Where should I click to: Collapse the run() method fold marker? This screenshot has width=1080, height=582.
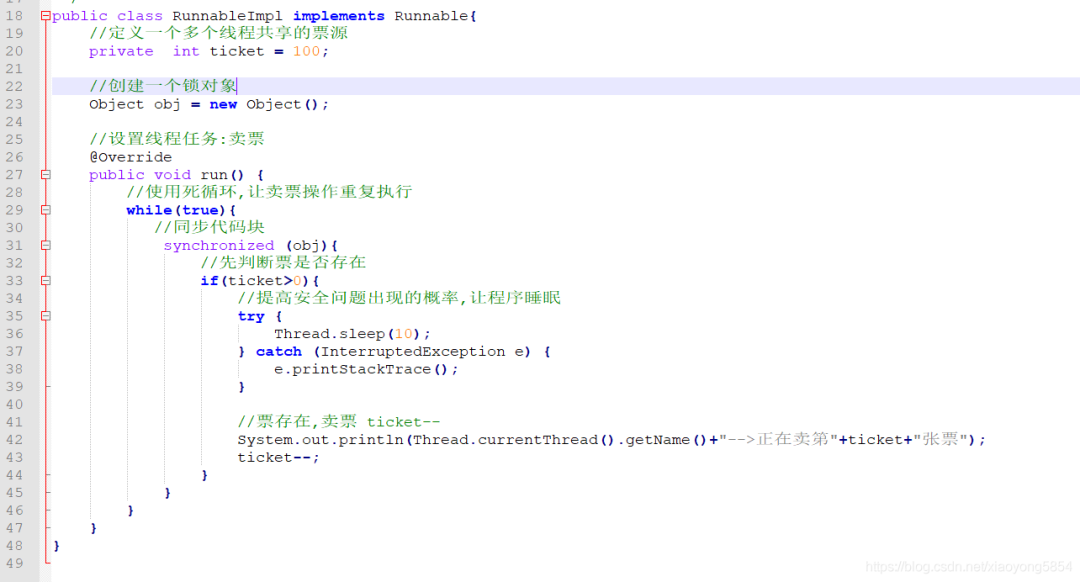coord(45,175)
